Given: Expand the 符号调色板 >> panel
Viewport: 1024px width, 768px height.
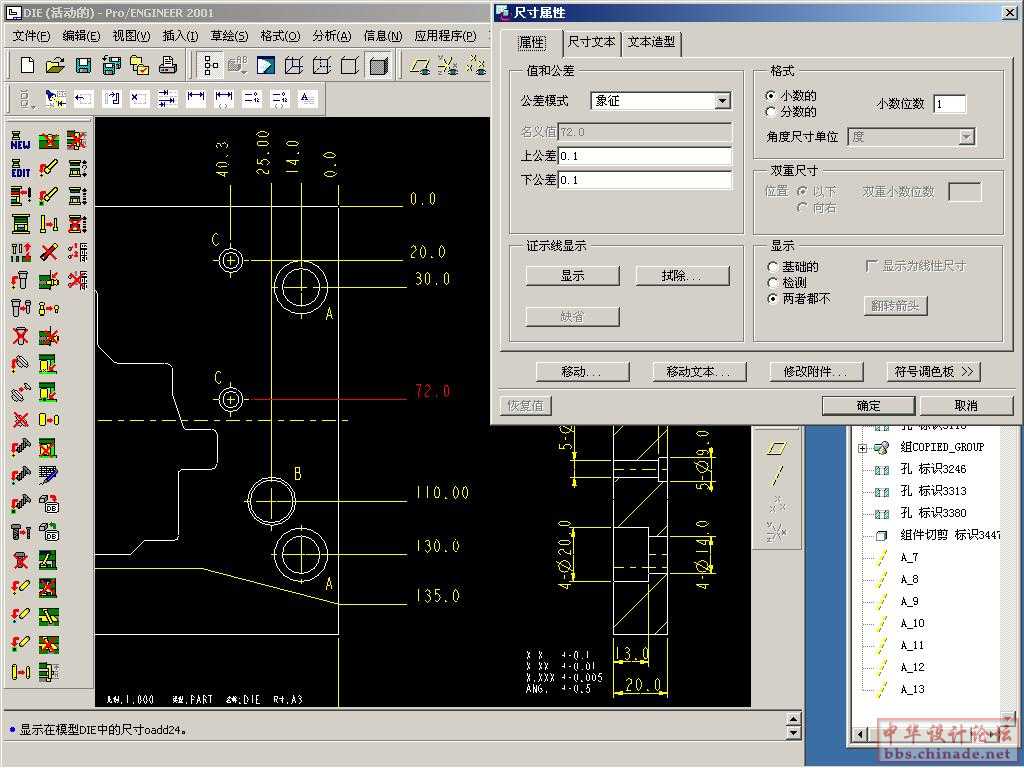Looking at the screenshot, I should [x=933, y=372].
